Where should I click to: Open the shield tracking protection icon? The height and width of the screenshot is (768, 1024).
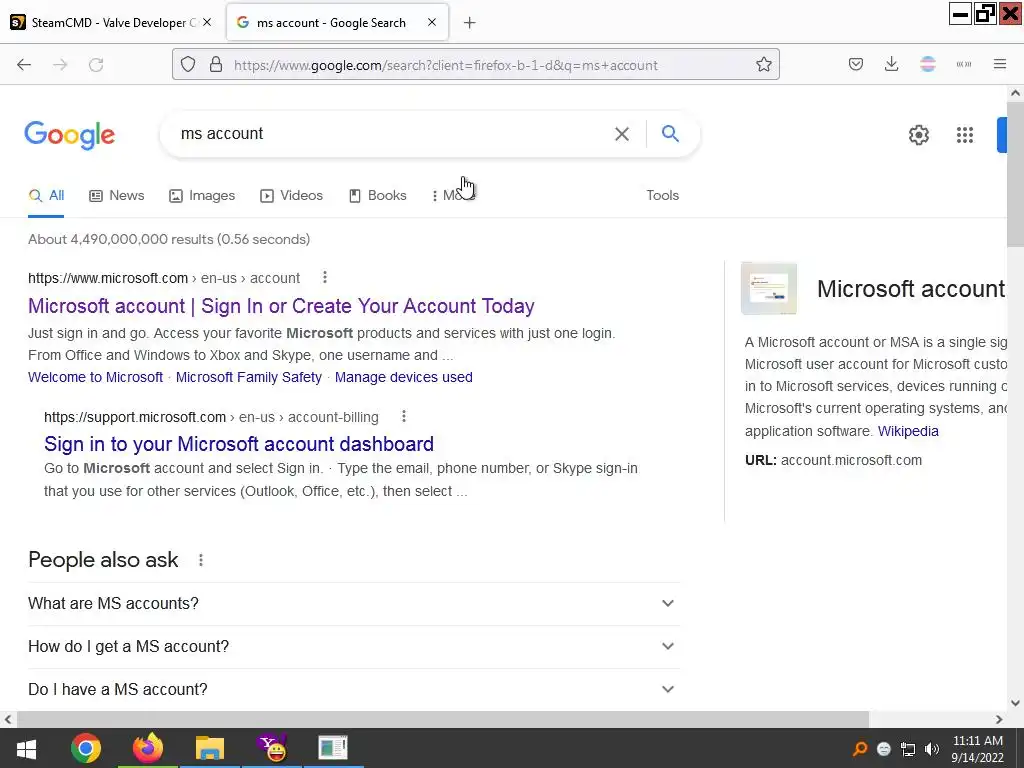coord(188,65)
